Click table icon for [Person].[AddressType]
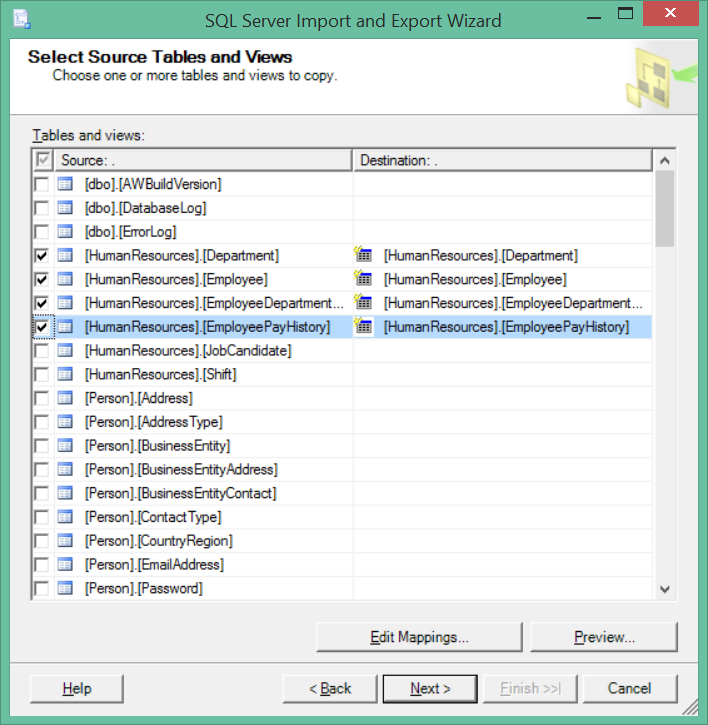708x725 pixels. (x=65, y=422)
